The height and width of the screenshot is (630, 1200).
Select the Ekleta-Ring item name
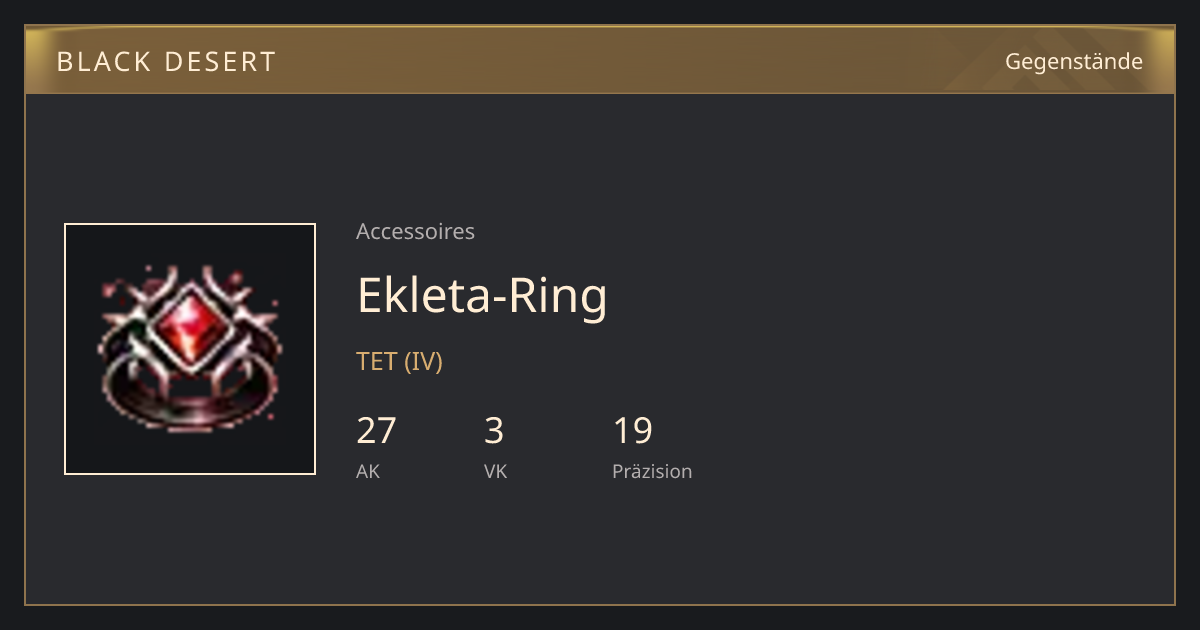(x=482, y=295)
